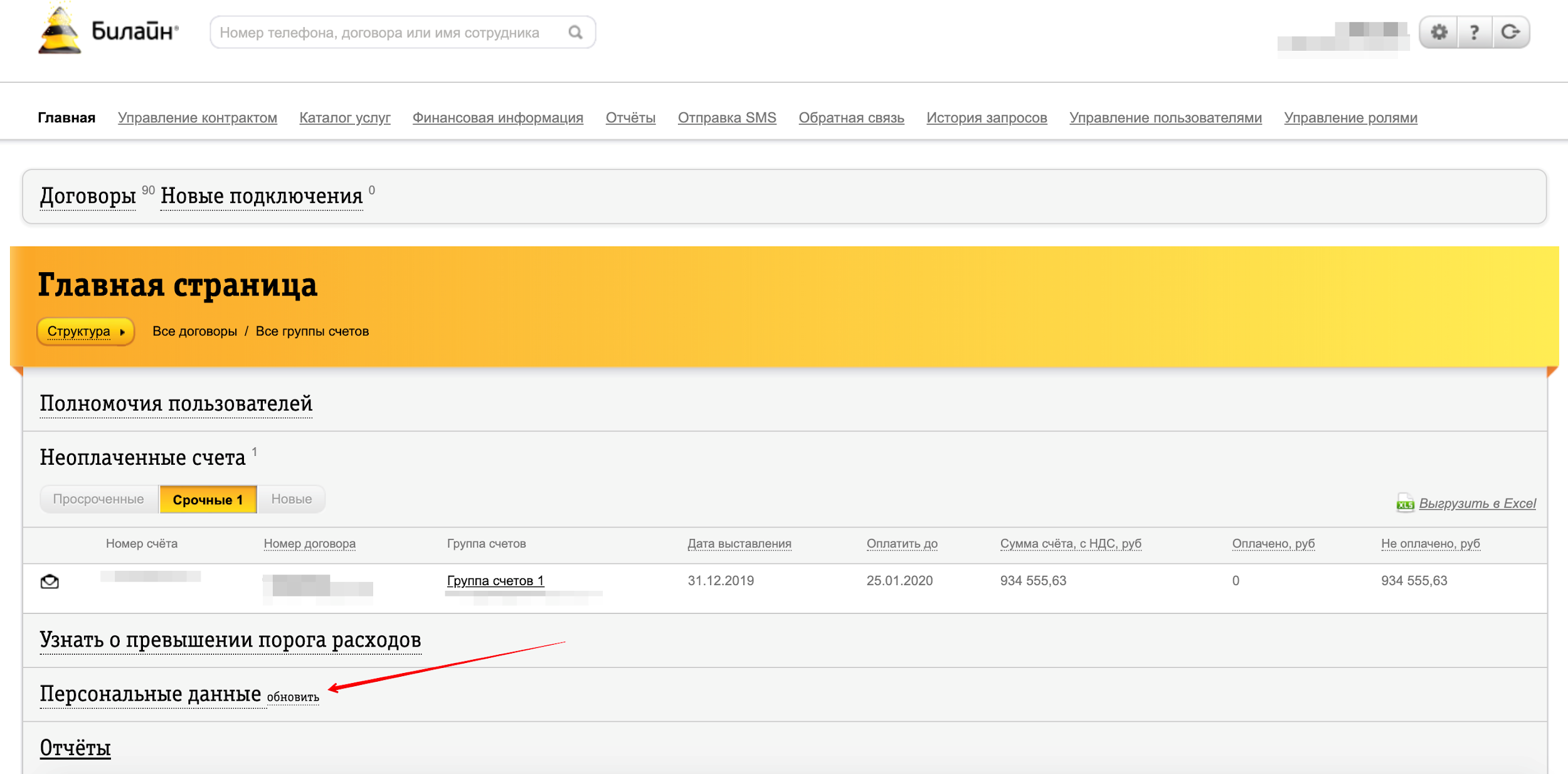This screenshot has width=1568, height=774.
Task: Open help via question mark icon
Action: (x=1475, y=32)
